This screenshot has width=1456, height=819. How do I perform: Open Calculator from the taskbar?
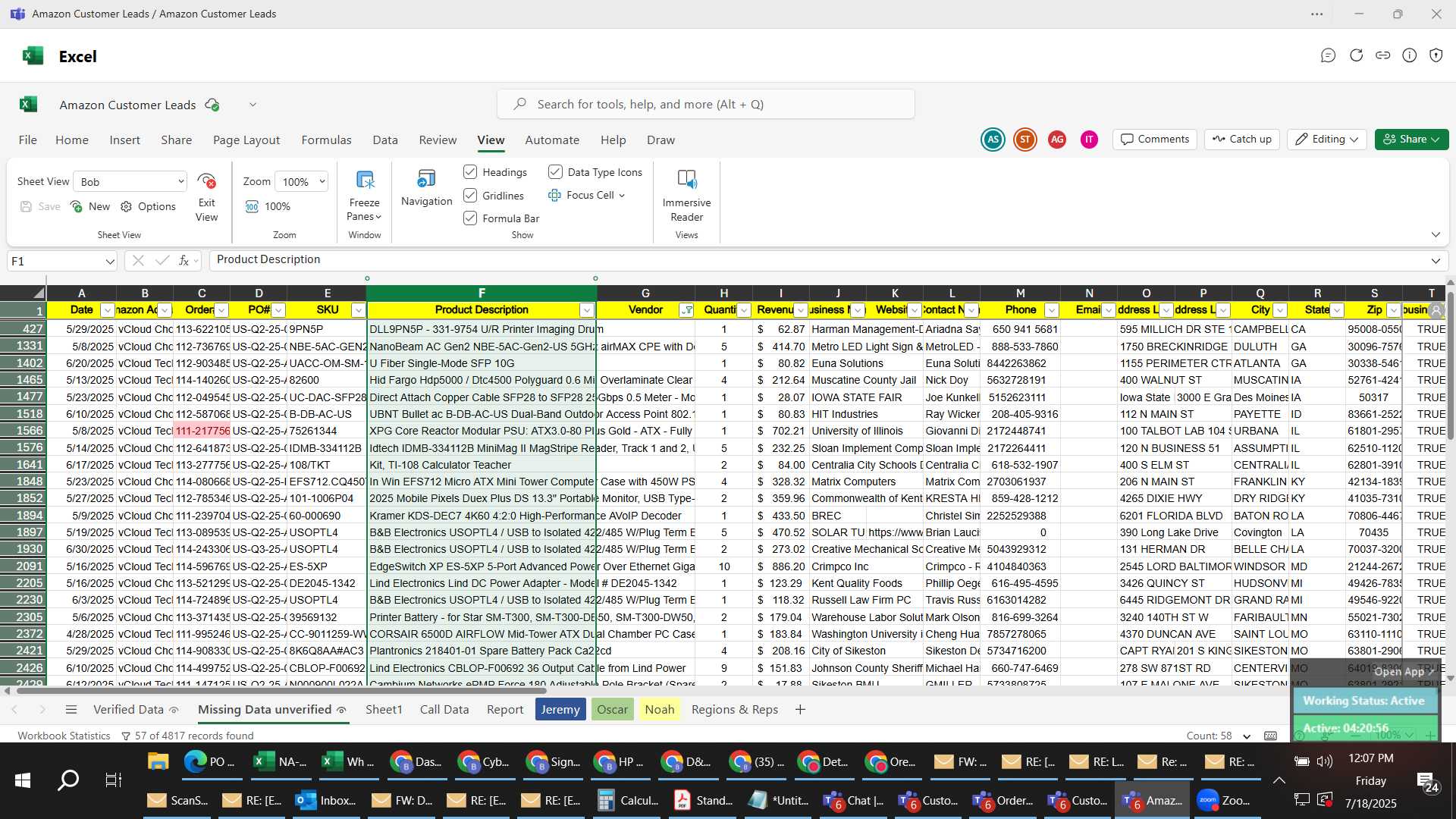coord(629,800)
